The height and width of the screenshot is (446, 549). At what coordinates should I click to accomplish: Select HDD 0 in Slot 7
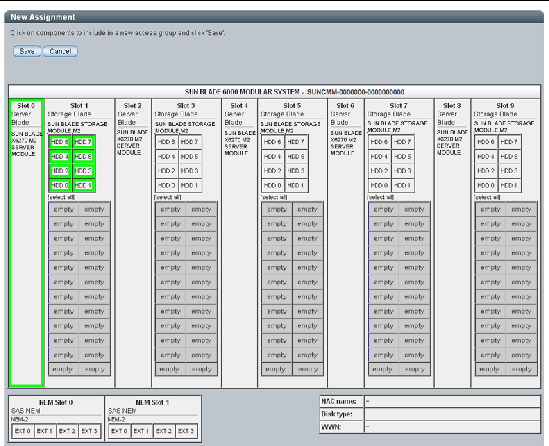pos(380,185)
